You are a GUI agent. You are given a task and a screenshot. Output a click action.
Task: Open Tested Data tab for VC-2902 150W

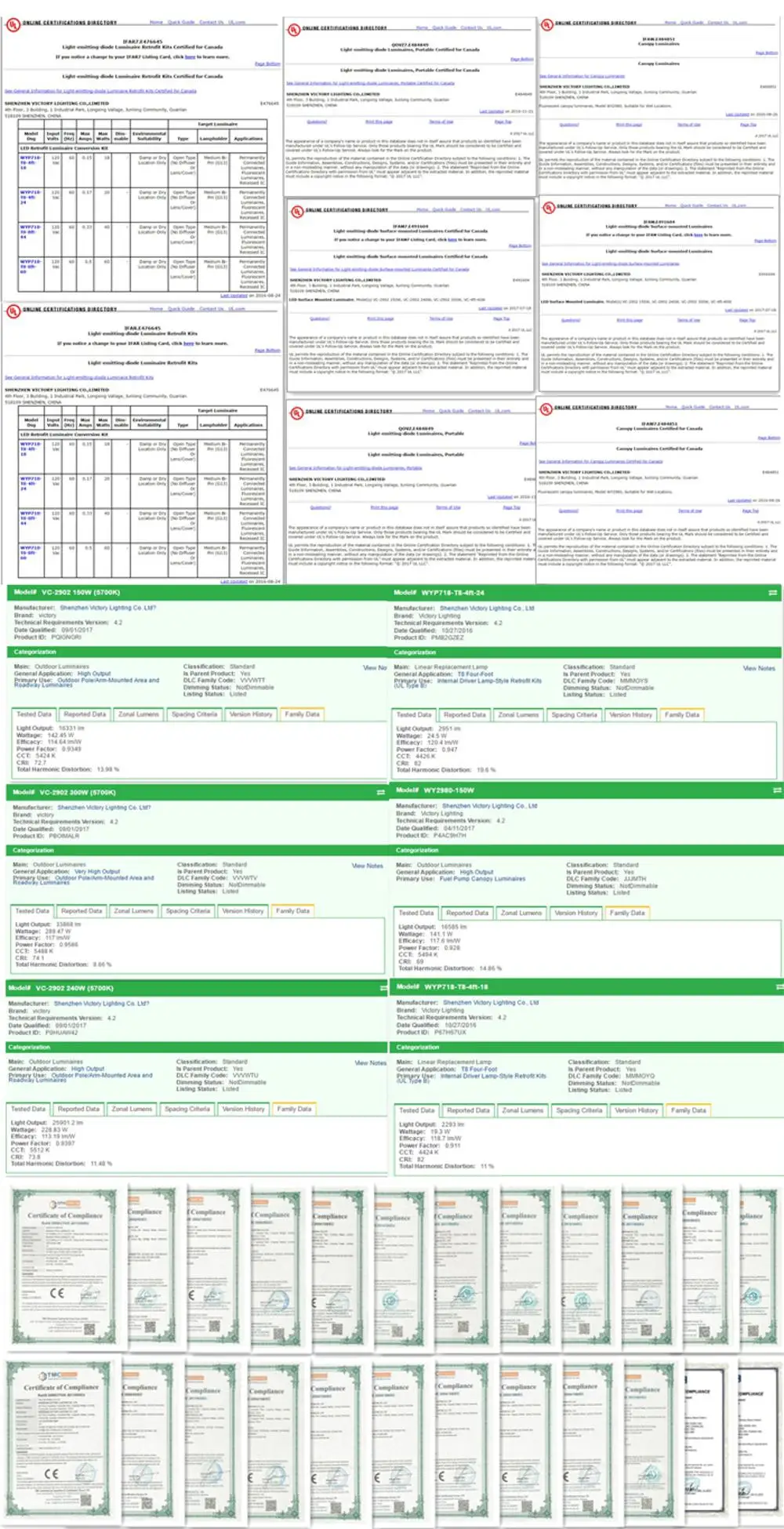pos(34,714)
